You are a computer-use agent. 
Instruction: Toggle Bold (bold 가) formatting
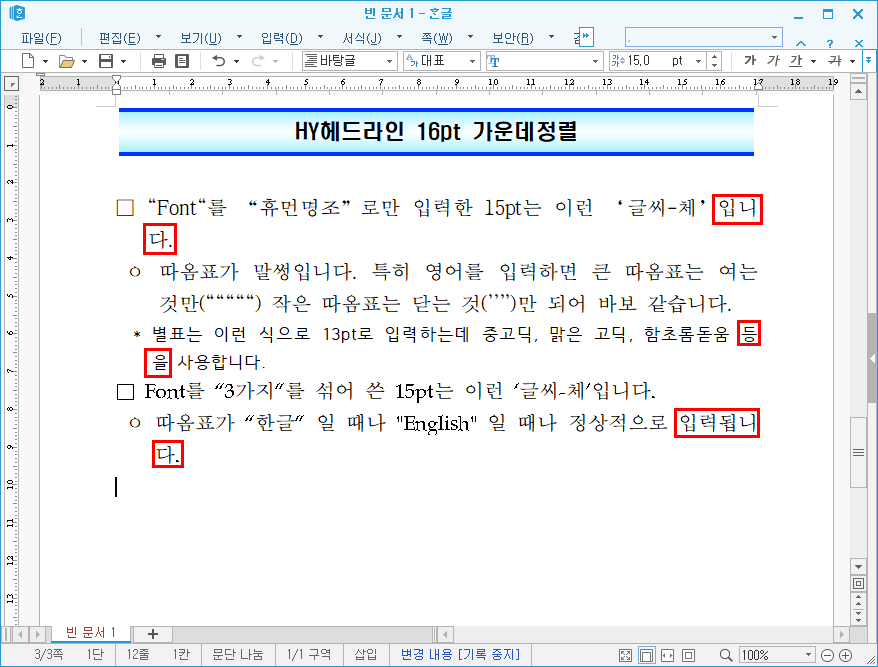[x=750, y=60]
